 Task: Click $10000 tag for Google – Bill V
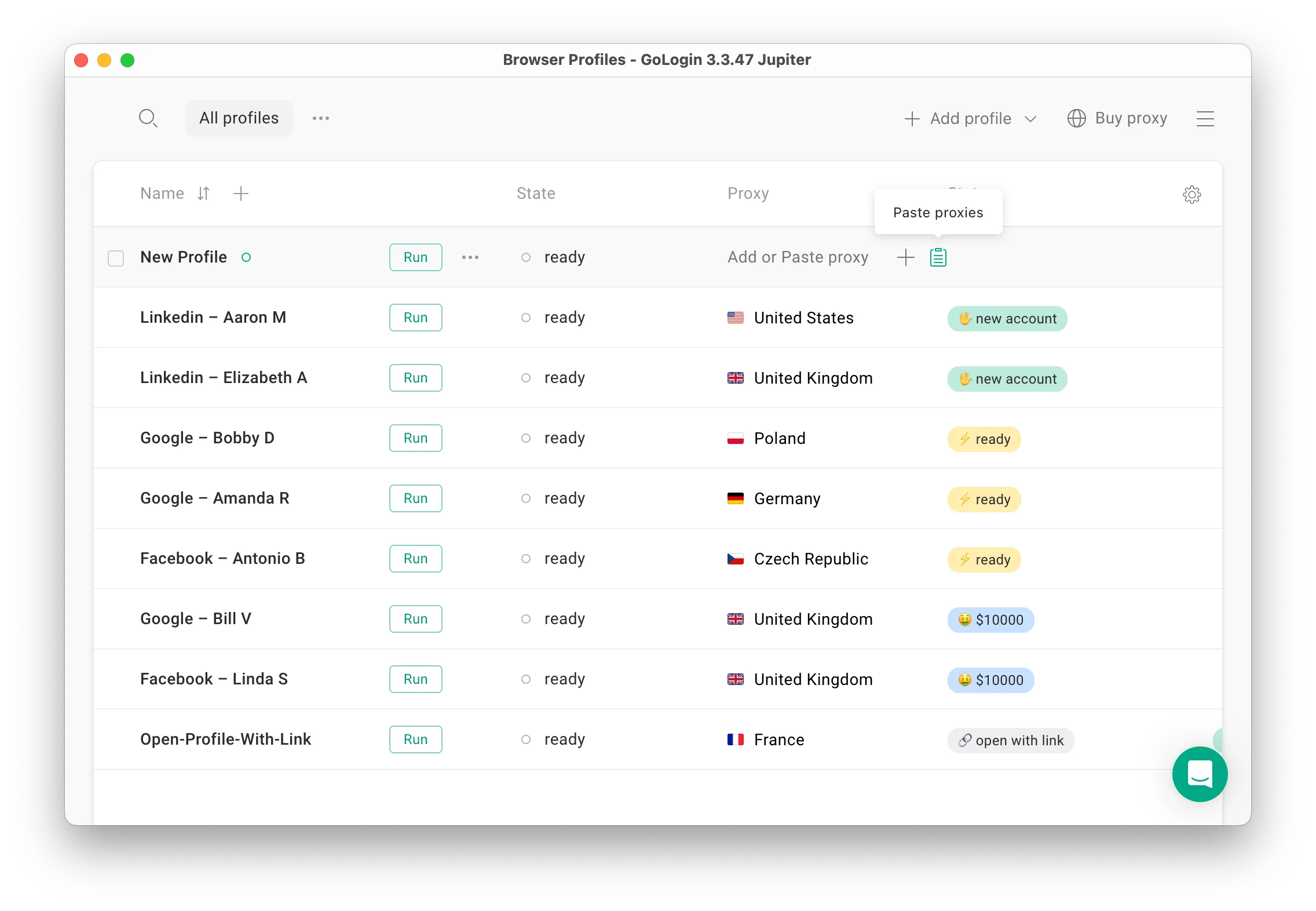click(x=991, y=620)
